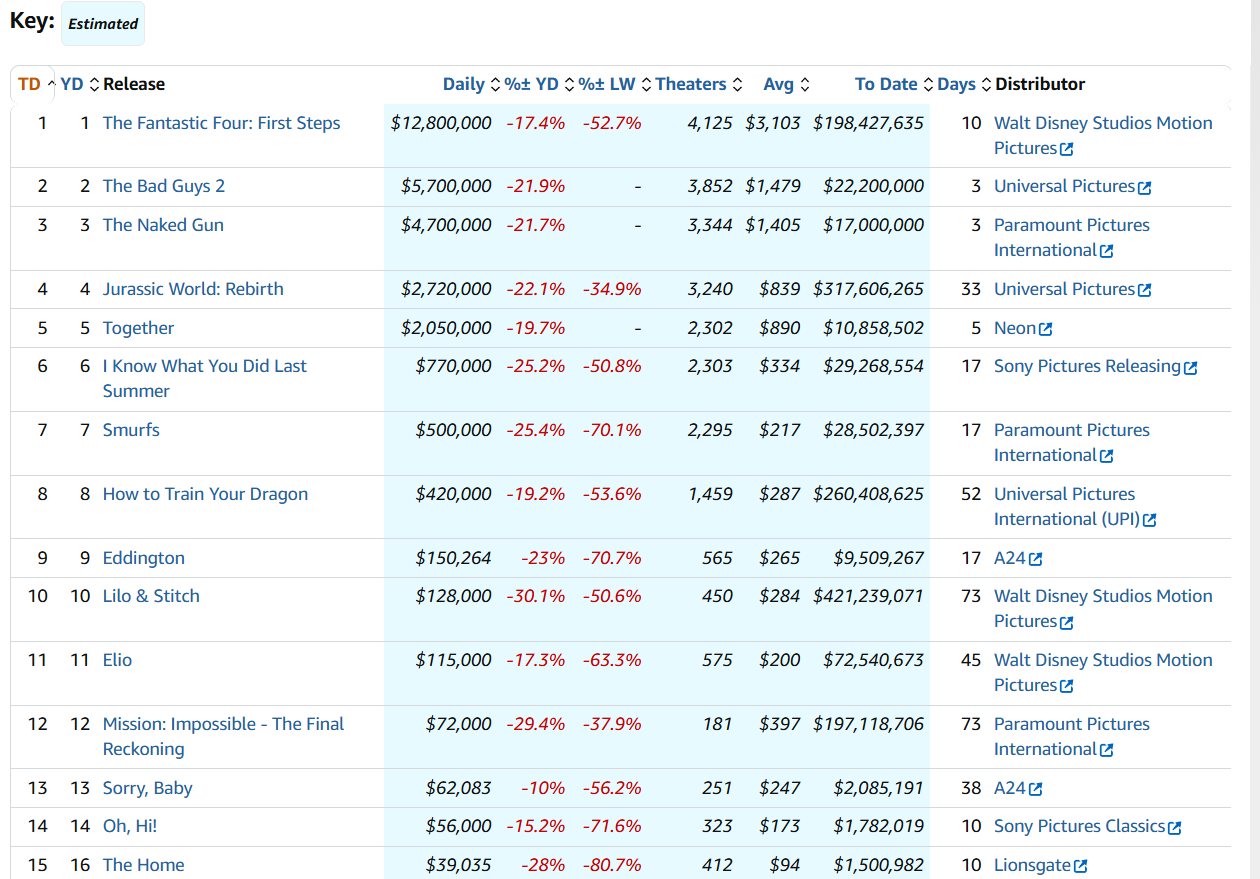Open How to Train Your Dragon link
The image size is (1260, 879).
205,494
